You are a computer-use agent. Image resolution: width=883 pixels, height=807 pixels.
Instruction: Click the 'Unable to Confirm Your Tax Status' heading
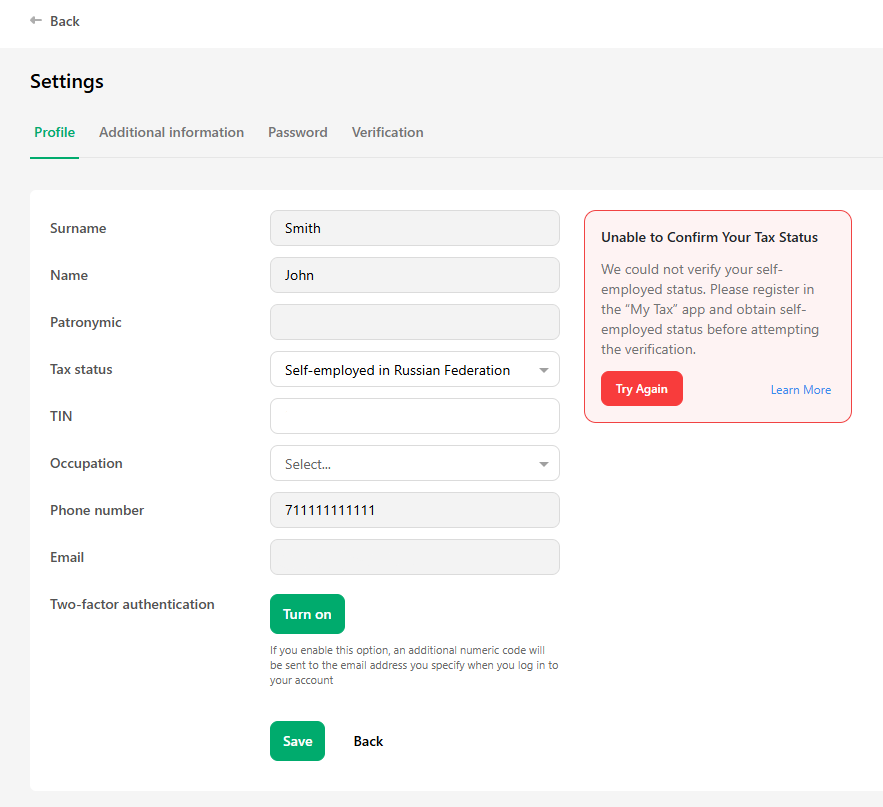click(710, 237)
